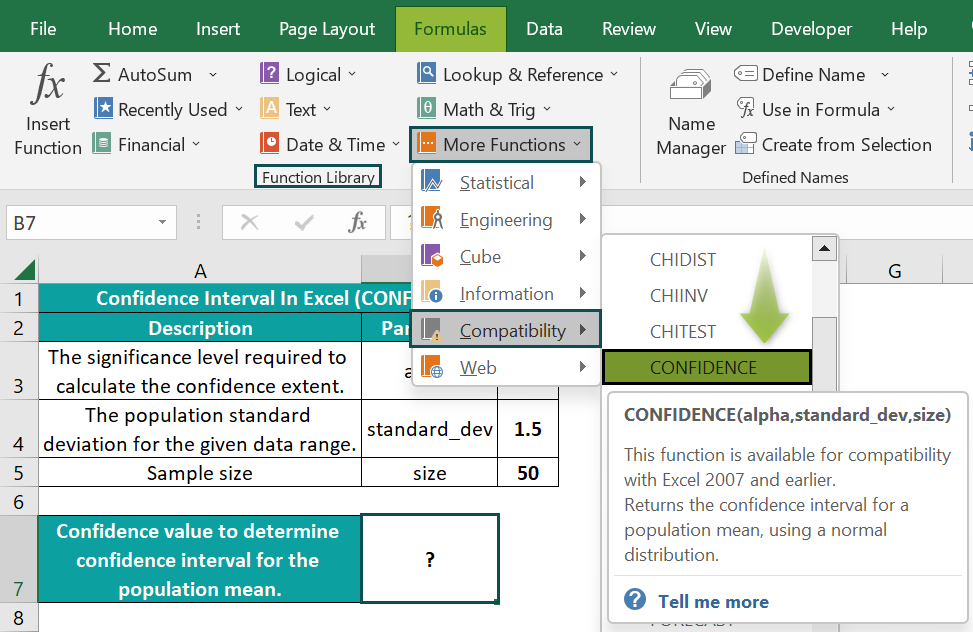Expand the Logical dropdown arrow

[x=352, y=74]
